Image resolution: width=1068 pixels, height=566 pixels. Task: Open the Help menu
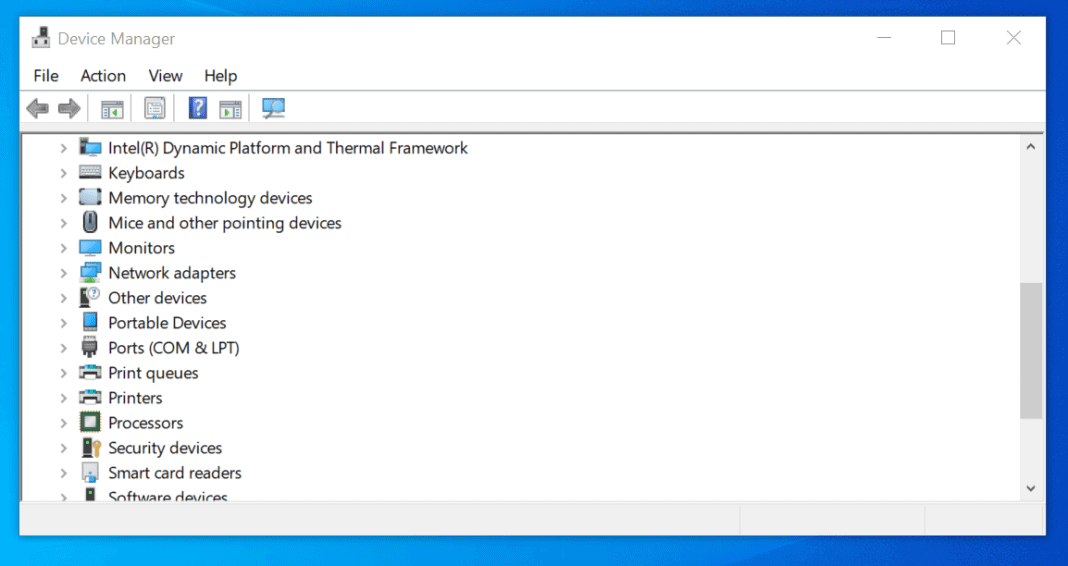pos(220,76)
